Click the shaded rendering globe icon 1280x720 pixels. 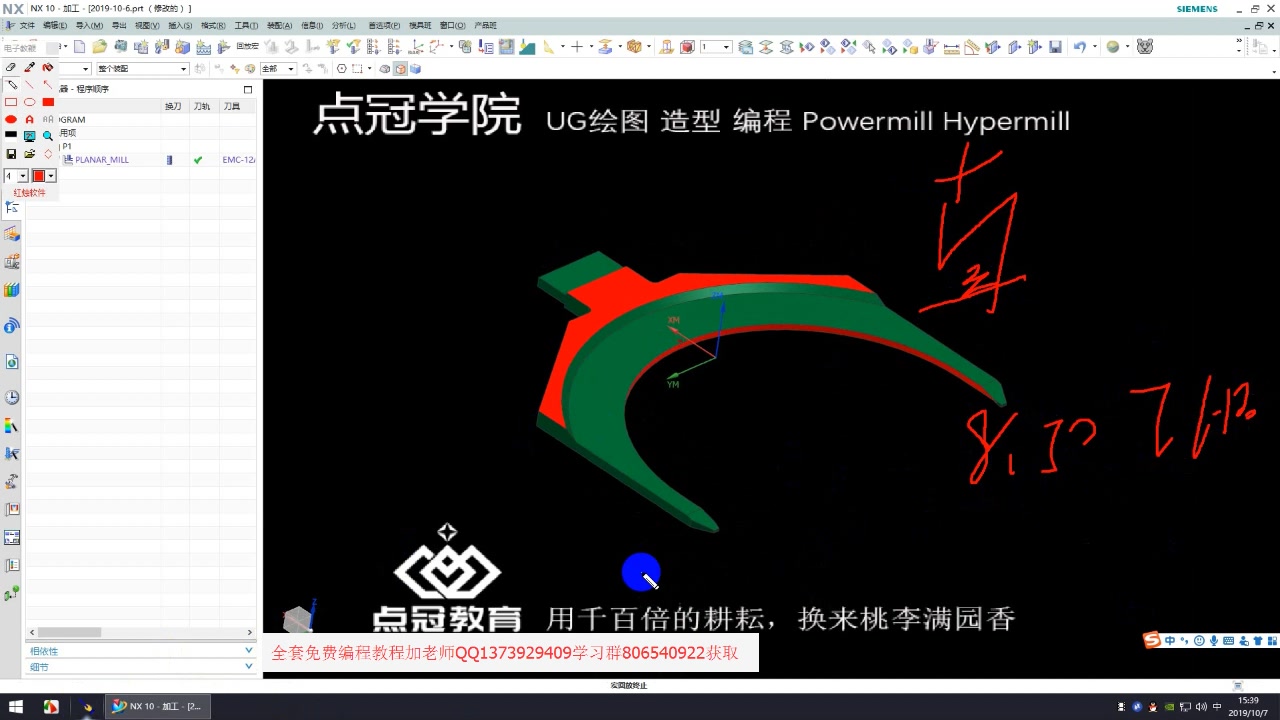pyautogui.click(x=1112, y=46)
